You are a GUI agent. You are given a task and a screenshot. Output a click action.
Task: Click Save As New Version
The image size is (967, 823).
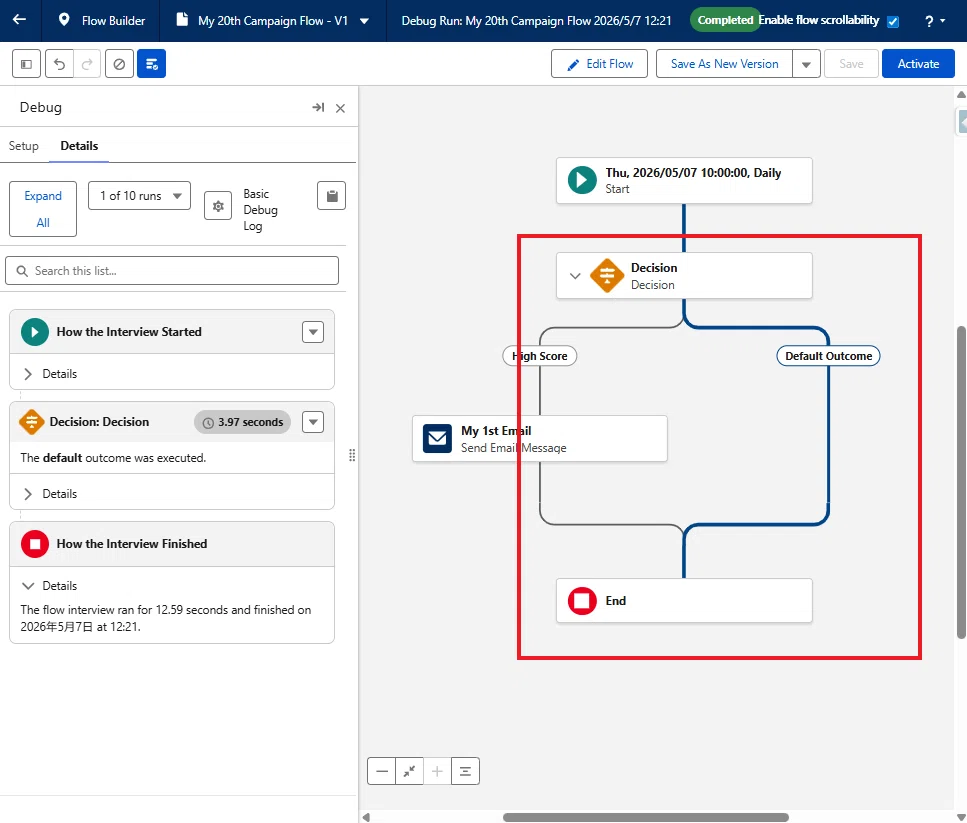tap(724, 63)
